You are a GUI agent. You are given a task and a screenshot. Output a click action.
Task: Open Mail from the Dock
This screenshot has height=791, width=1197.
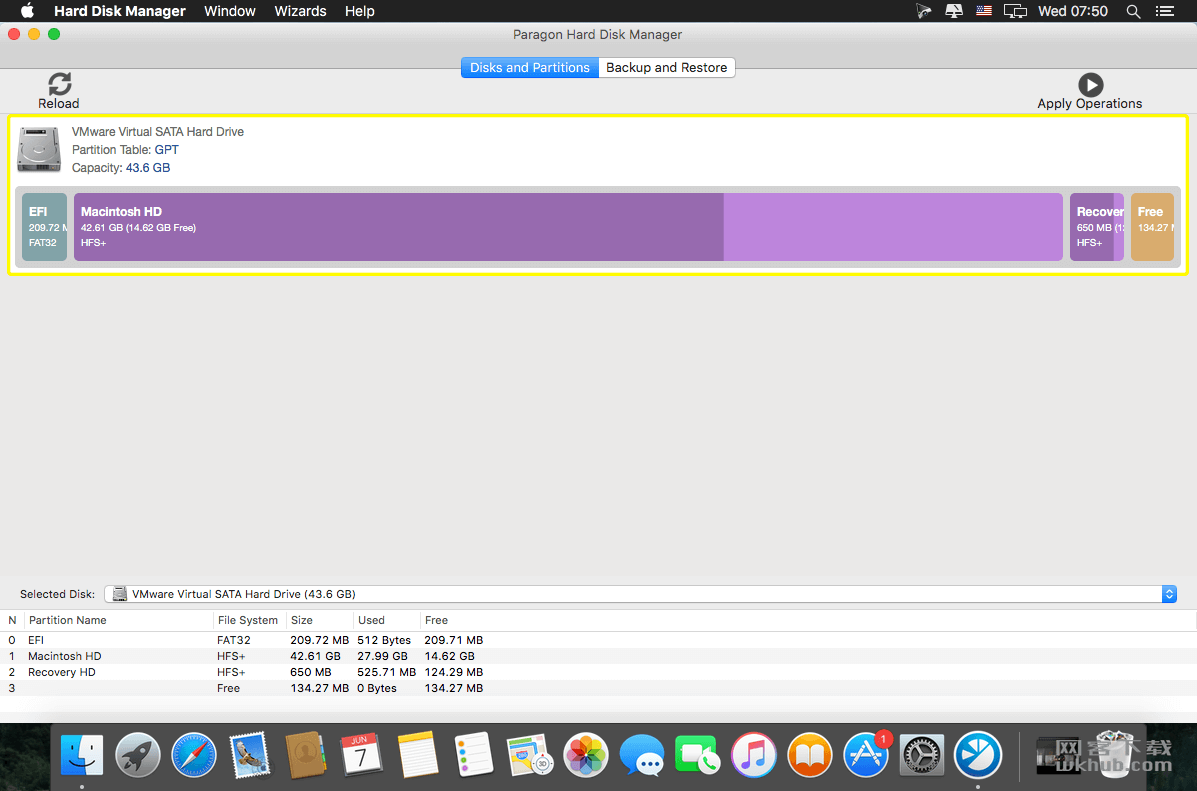[x=250, y=756]
